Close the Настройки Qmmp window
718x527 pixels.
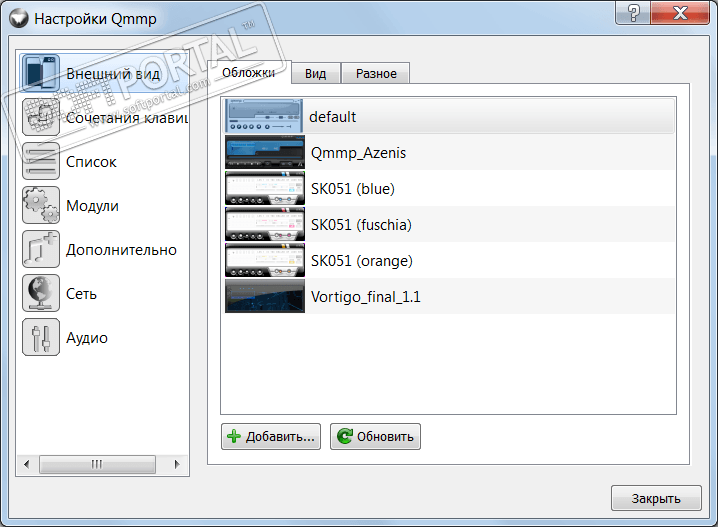pos(680,12)
